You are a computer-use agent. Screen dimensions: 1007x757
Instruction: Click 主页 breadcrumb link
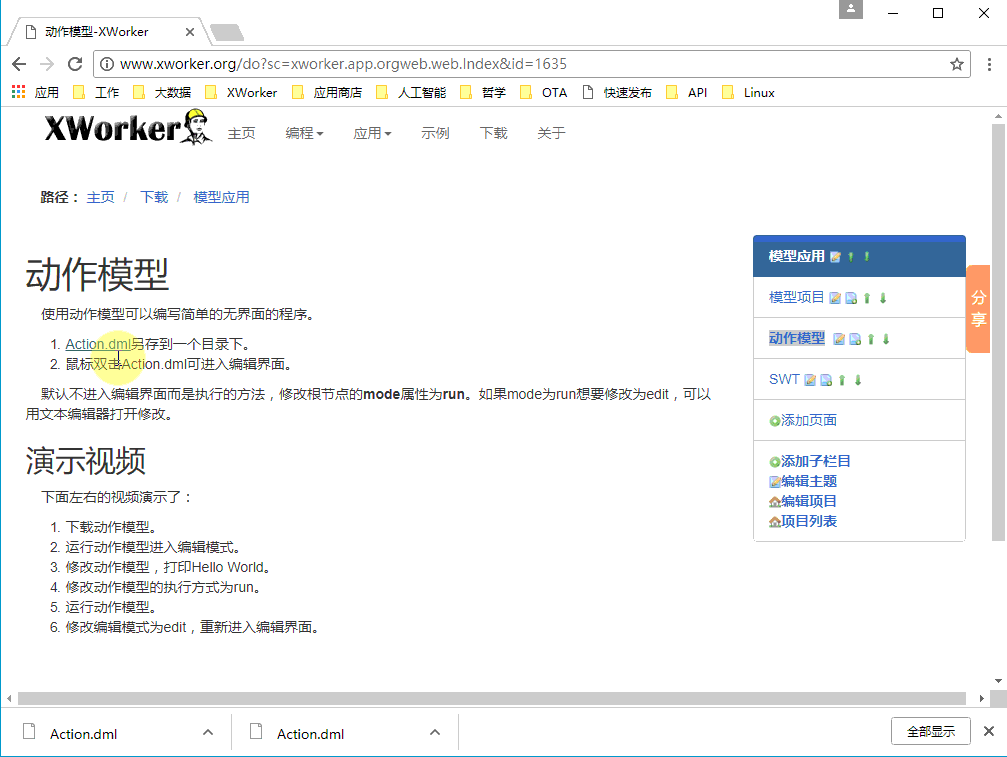click(x=100, y=197)
